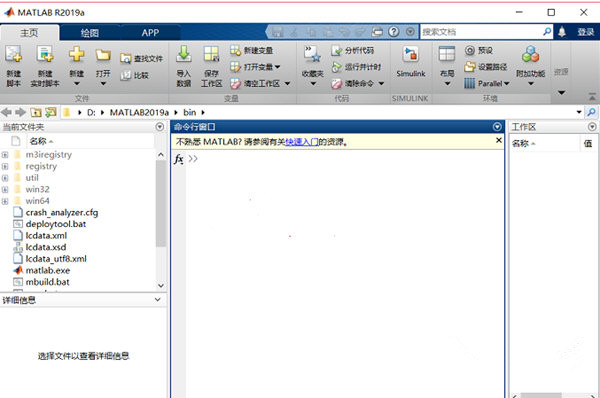The image size is (600, 398).
Task: Click the browse for folder icon
Action: pos(51,112)
